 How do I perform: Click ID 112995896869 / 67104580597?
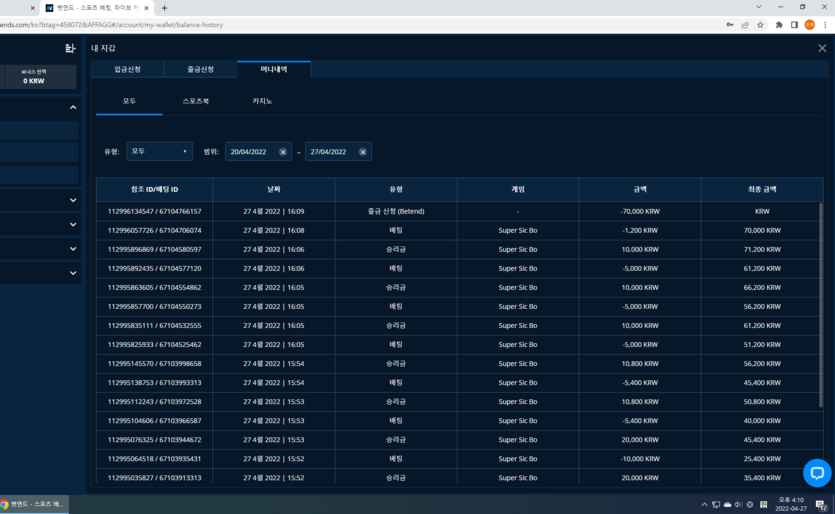click(x=154, y=249)
